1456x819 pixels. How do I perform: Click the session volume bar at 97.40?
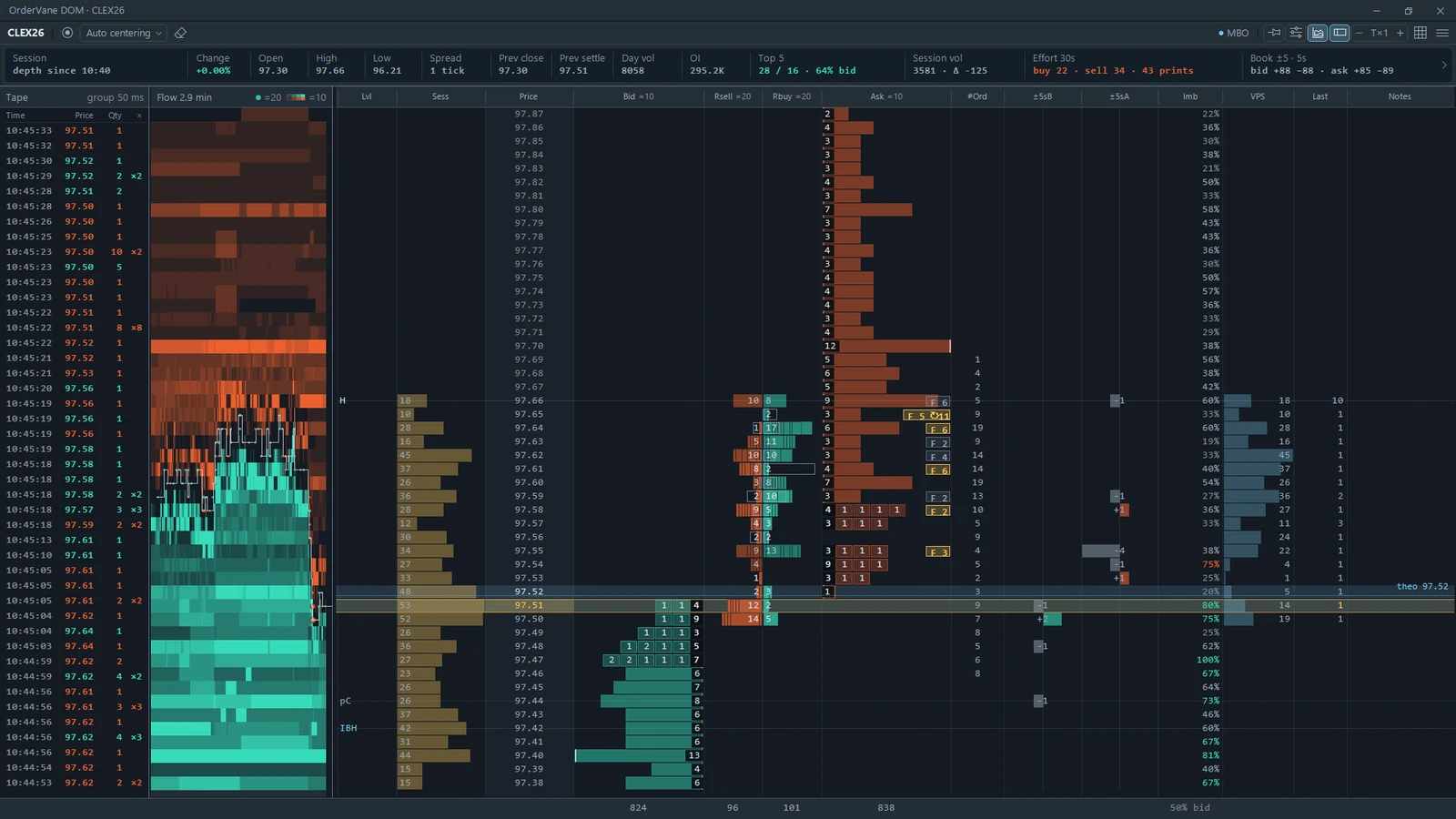tap(434, 755)
